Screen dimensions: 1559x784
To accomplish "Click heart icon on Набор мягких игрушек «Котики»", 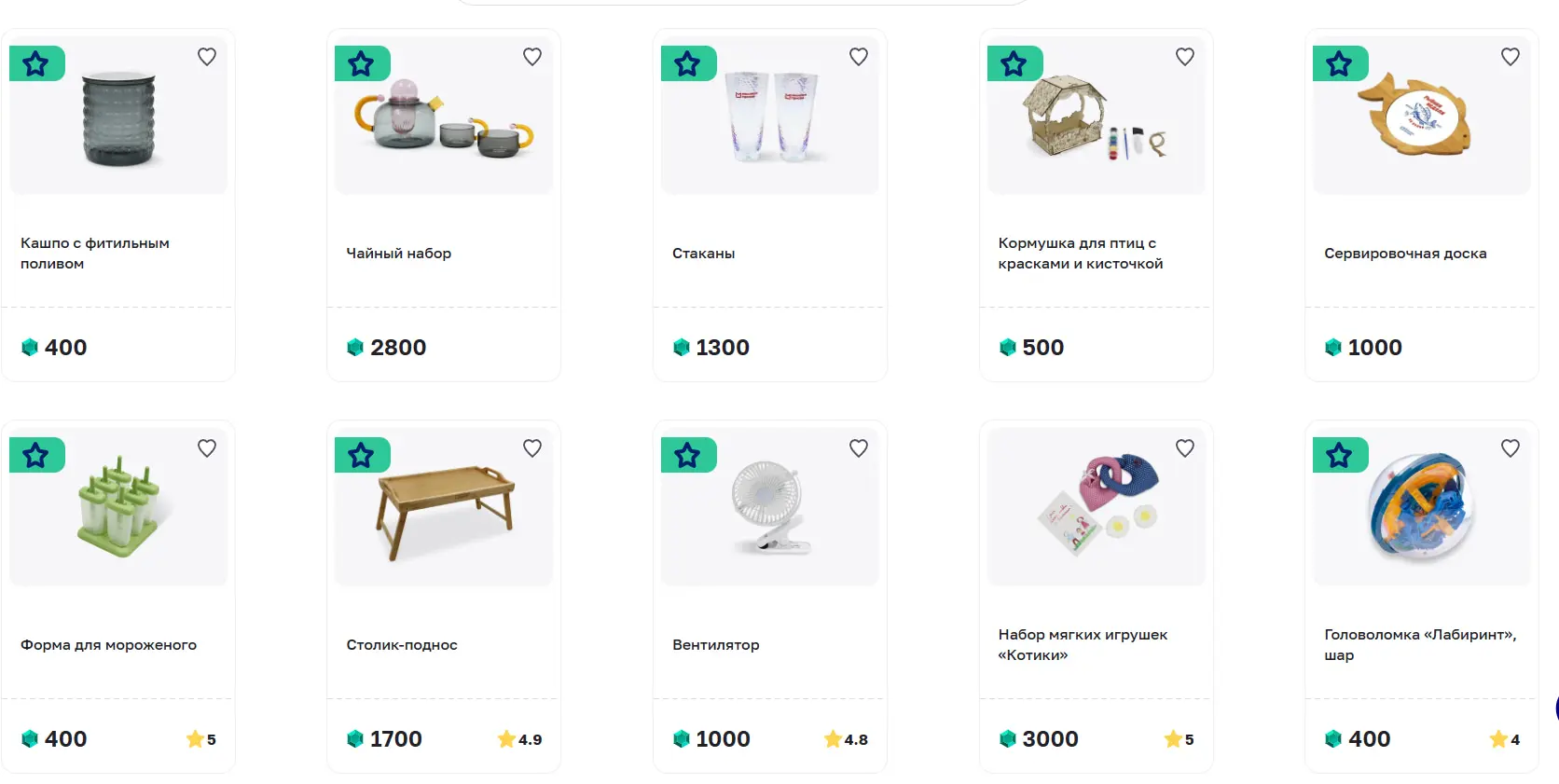I will point(1185,448).
